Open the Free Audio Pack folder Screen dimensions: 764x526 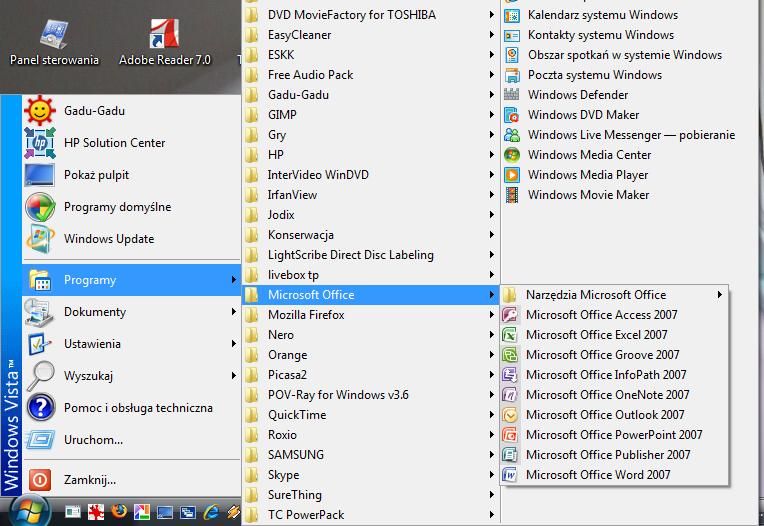[x=370, y=75]
